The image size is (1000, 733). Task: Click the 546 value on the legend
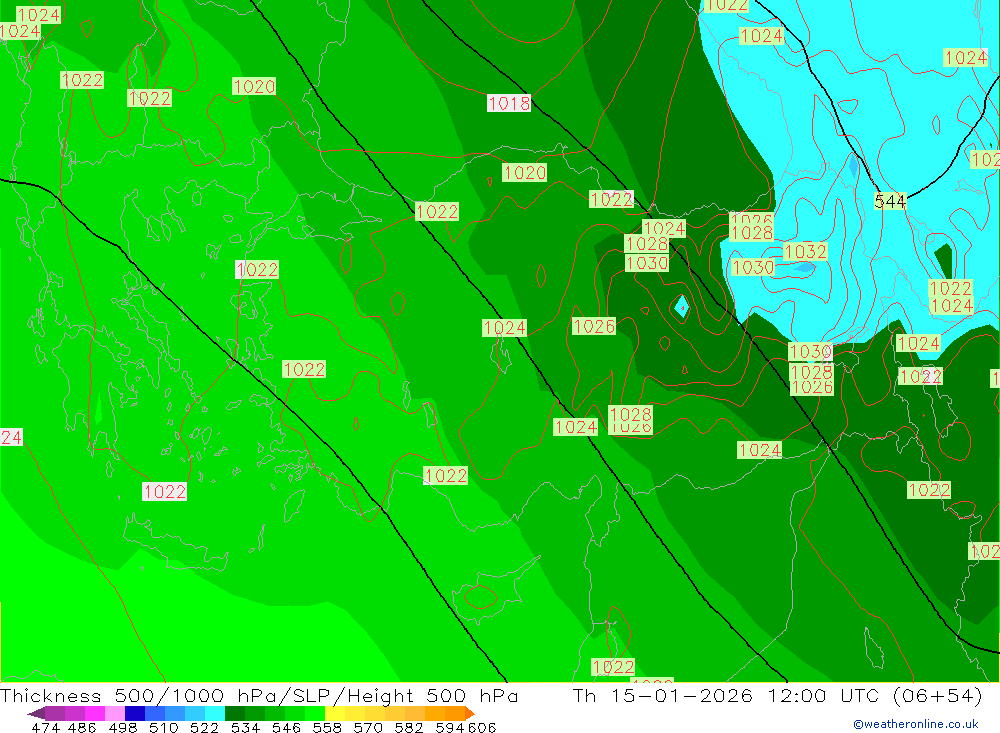pyautogui.click(x=286, y=727)
